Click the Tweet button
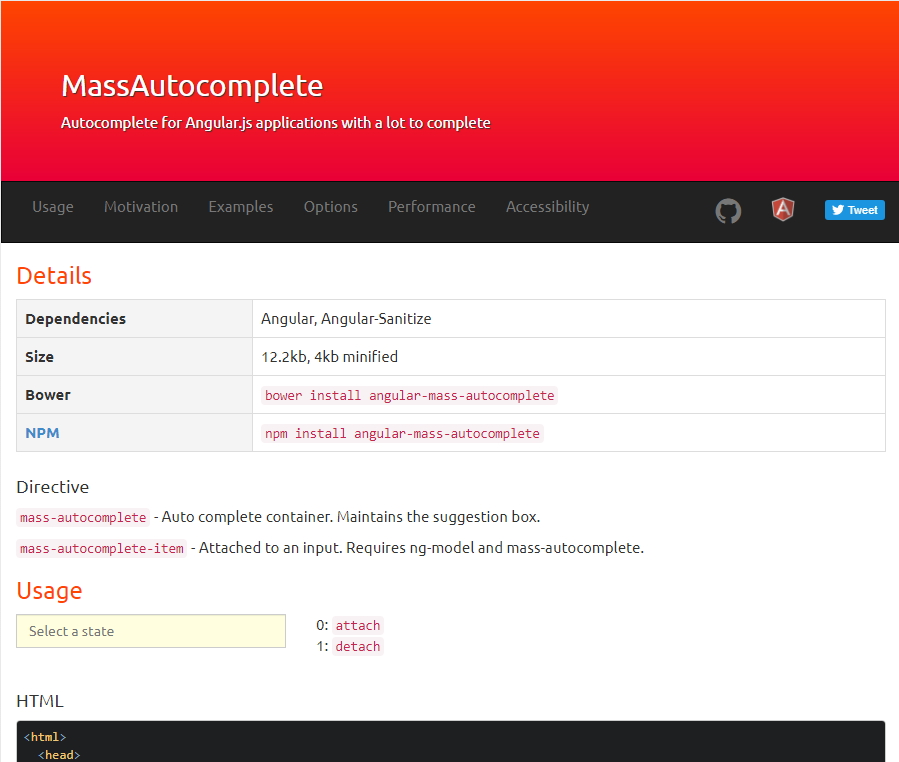Screen dimensions: 899x762 click(x=855, y=210)
